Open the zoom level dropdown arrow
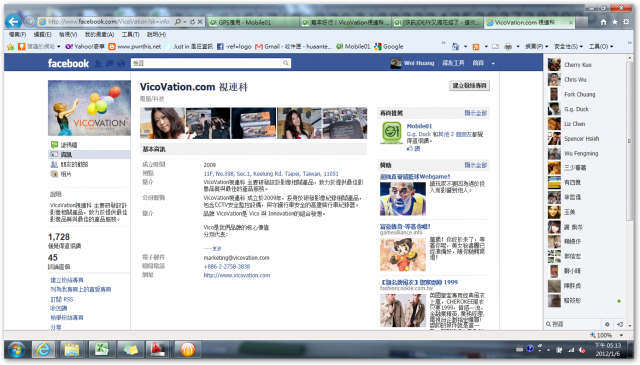640x365 pixels. [x=621, y=335]
